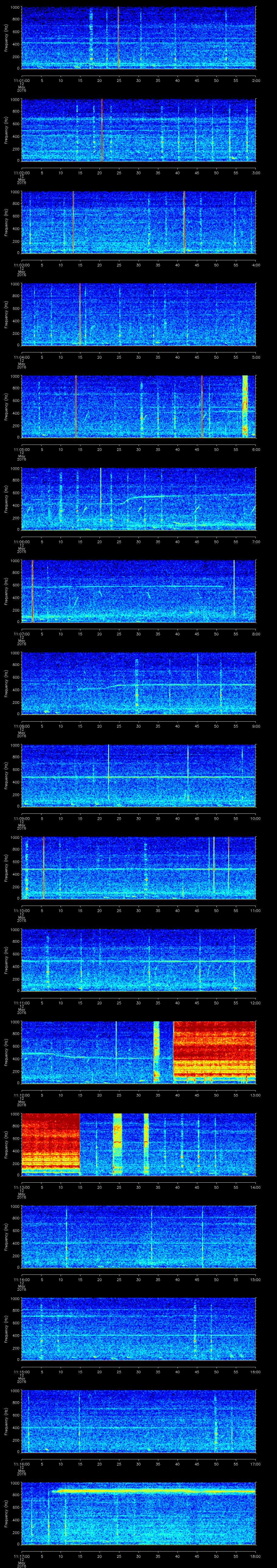
Task: Click the '13:00' end time label
Action: (256, 1095)
